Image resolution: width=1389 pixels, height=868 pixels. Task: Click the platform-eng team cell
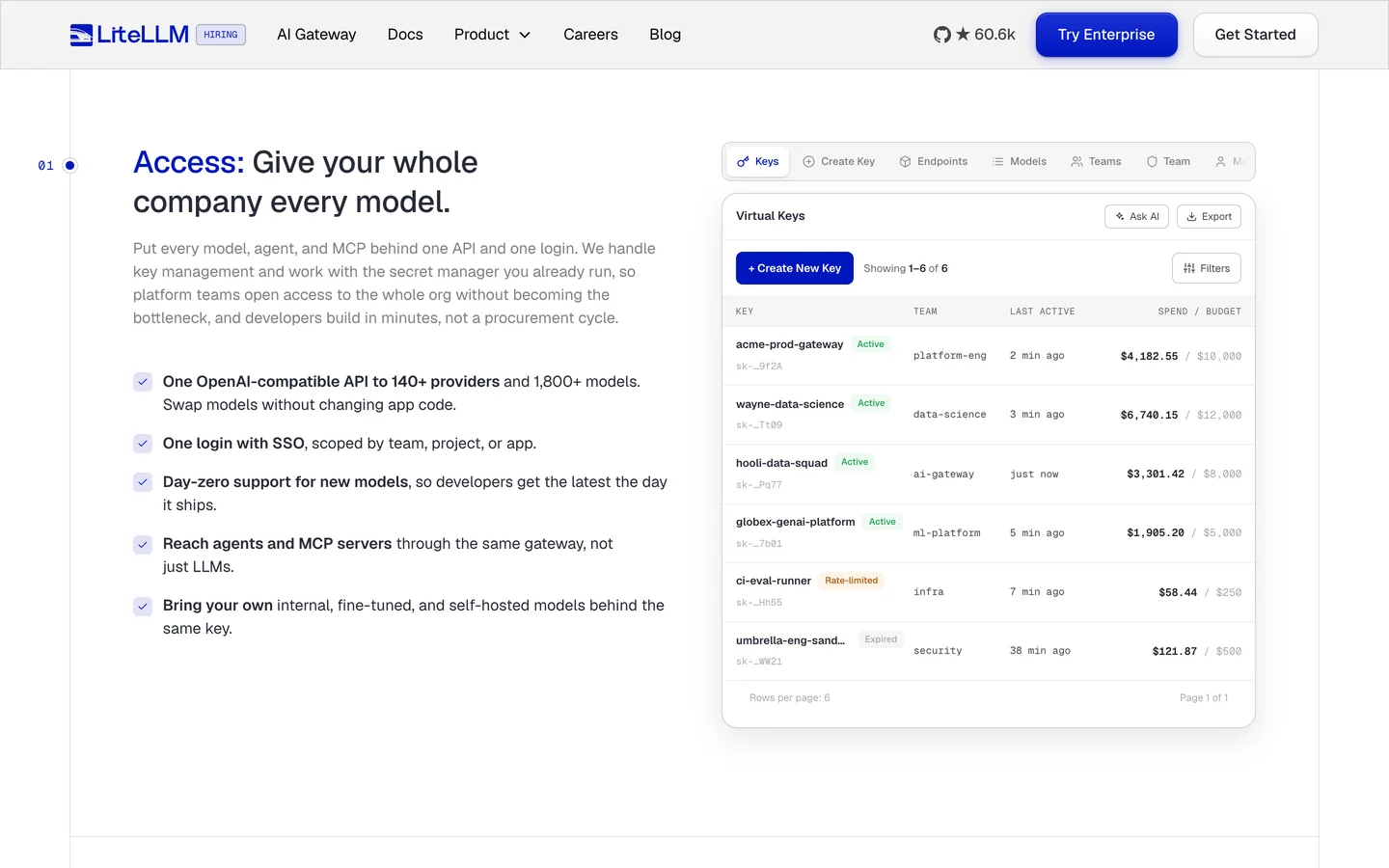pyautogui.click(x=950, y=356)
